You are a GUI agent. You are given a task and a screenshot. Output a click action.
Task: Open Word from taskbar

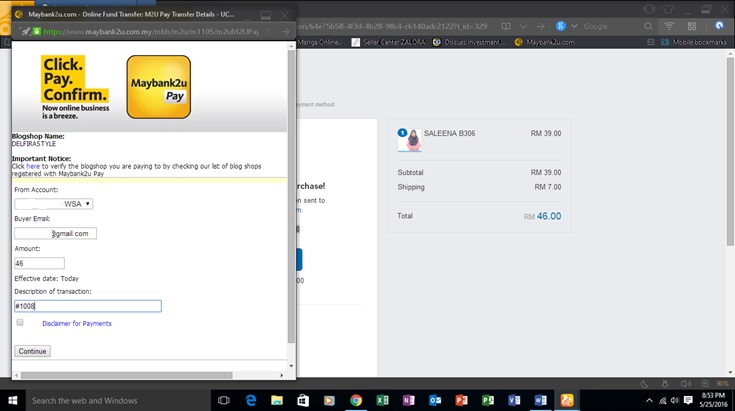click(x=540, y=400)
